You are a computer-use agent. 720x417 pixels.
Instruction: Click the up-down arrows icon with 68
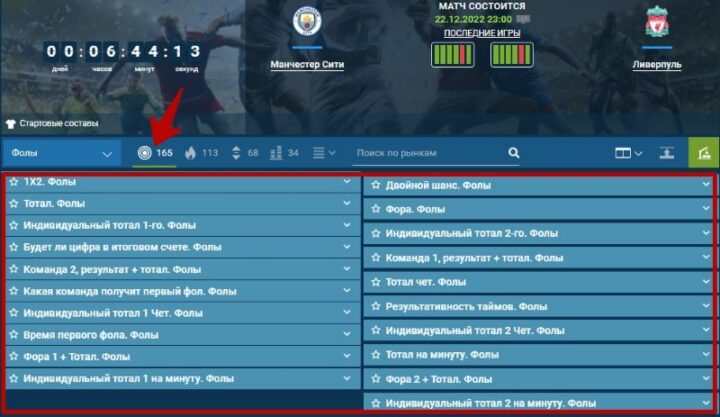pos(236,153)
